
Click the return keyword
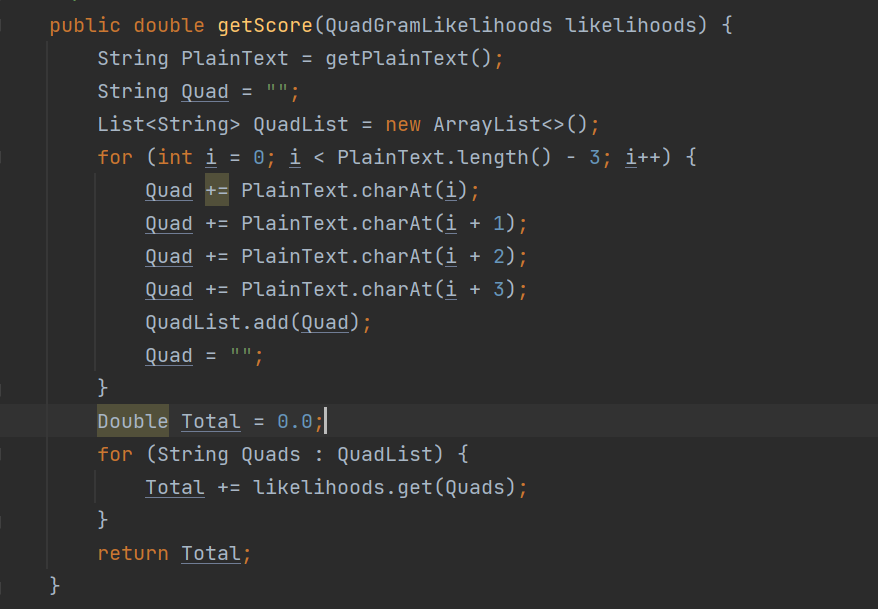click(133, 554)
